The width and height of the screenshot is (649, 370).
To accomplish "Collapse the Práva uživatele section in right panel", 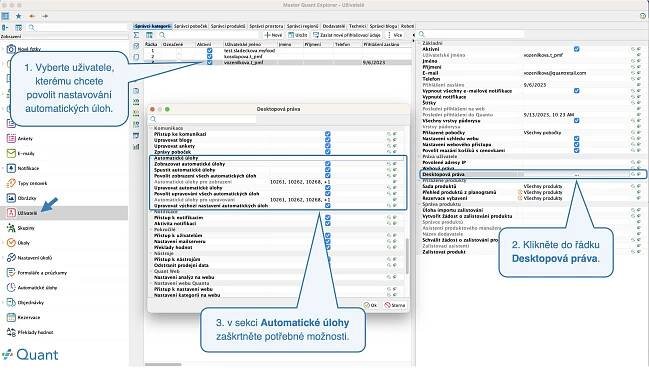I will pos(420,156).
